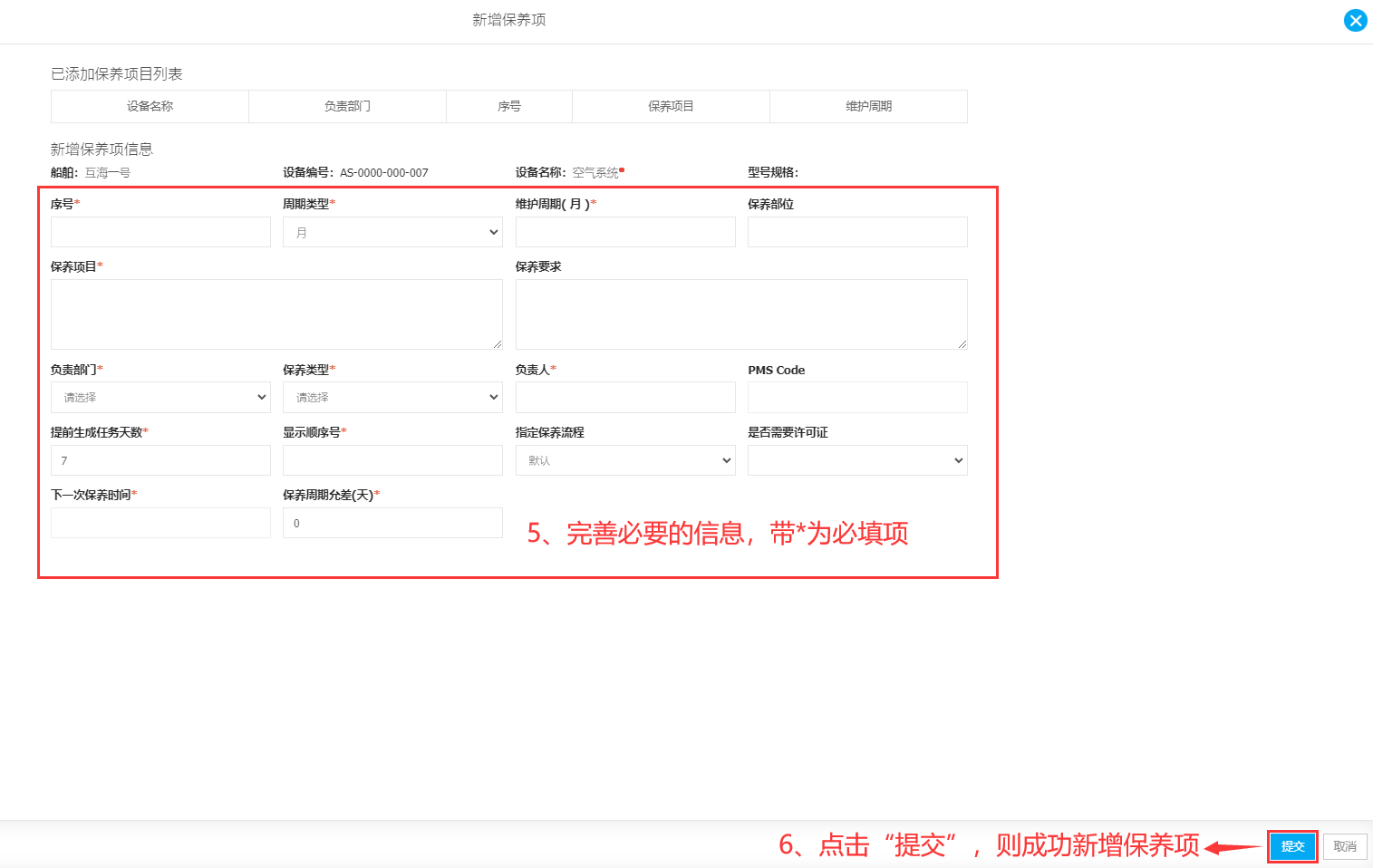Focus the 显示顺序号 input field

[x=392, y=460]
